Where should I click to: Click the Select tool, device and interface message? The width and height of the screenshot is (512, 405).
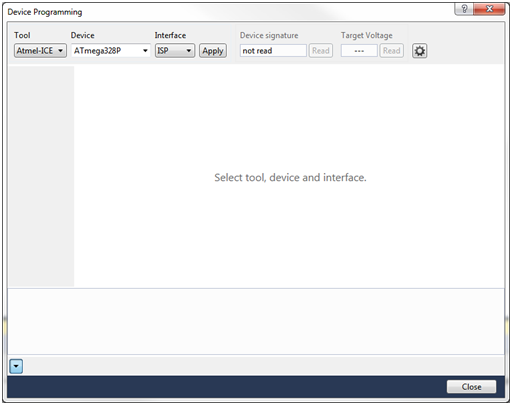pos(290,177)
